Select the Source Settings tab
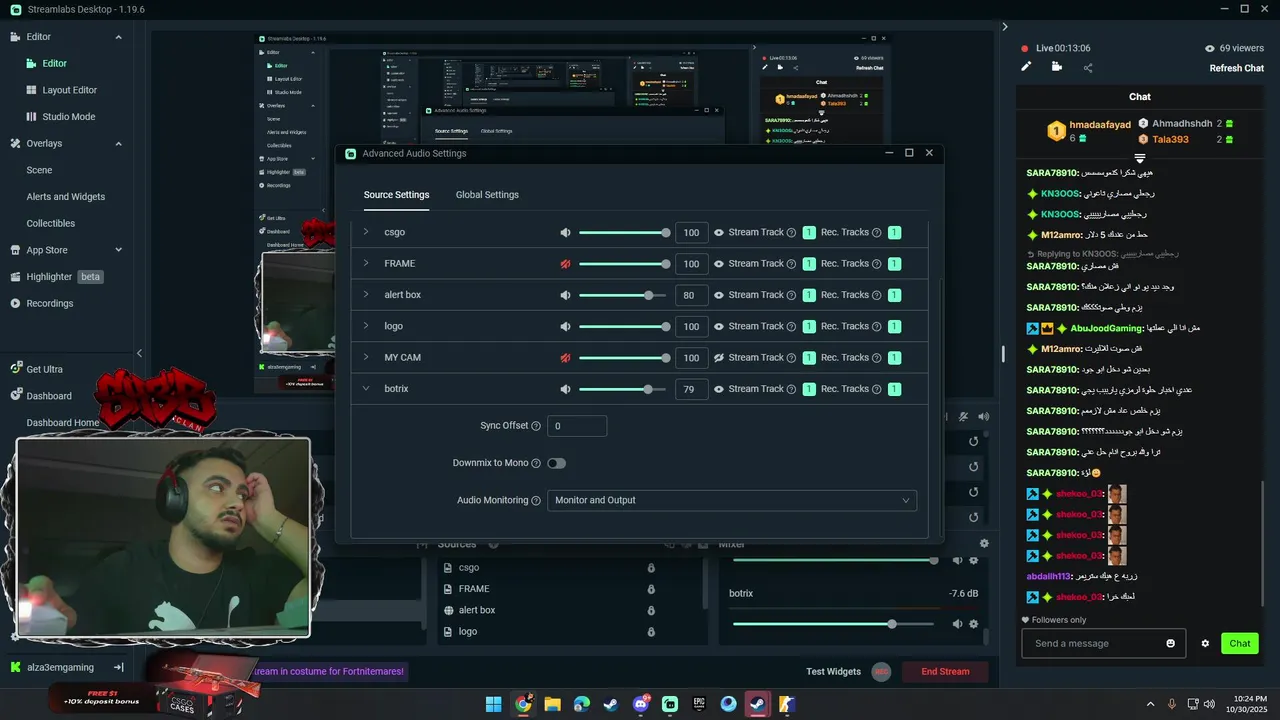Image resolution: width=1280 pixels, height=720 pixels. coord(396,195)
